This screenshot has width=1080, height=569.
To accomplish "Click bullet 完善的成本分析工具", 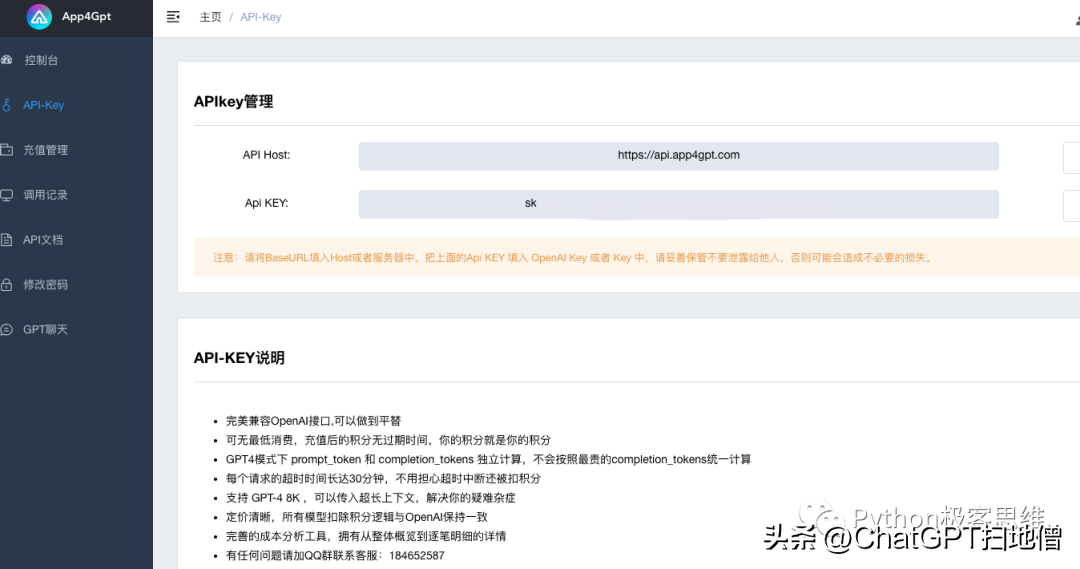I will 366,537.
